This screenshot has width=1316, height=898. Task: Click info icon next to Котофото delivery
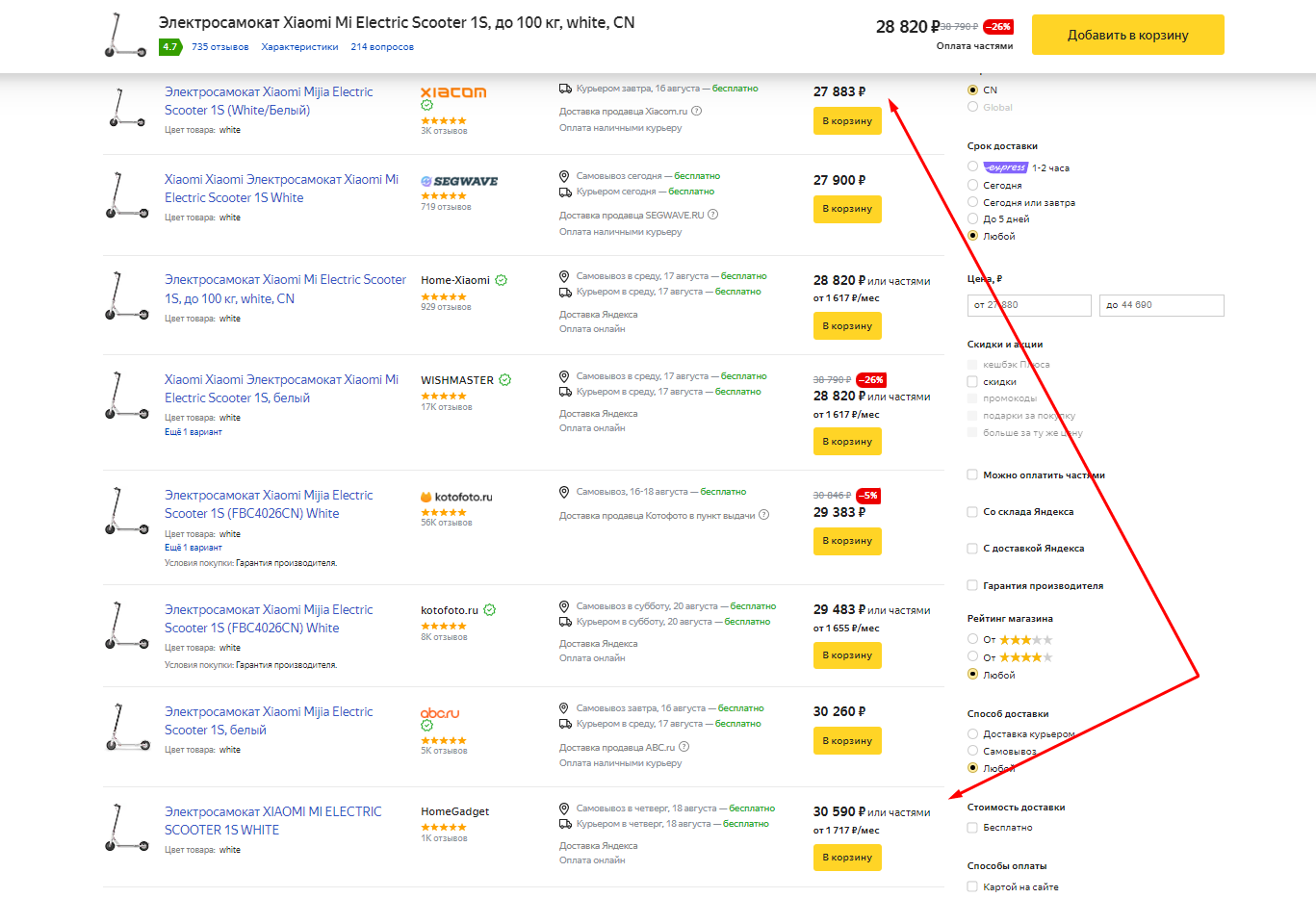764,515
